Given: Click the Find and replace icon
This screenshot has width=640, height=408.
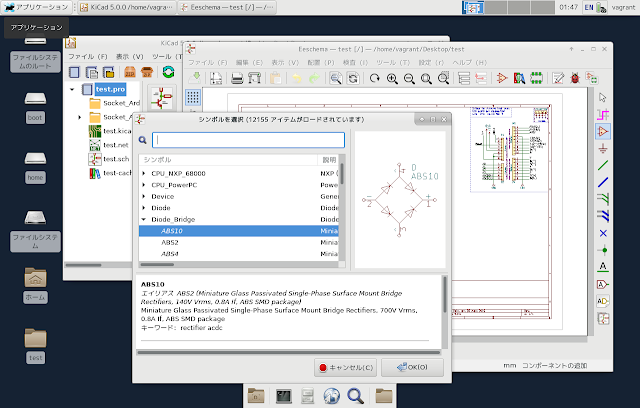Looking at the screenshot, I should pyautogui.click(x=353, y=78).
